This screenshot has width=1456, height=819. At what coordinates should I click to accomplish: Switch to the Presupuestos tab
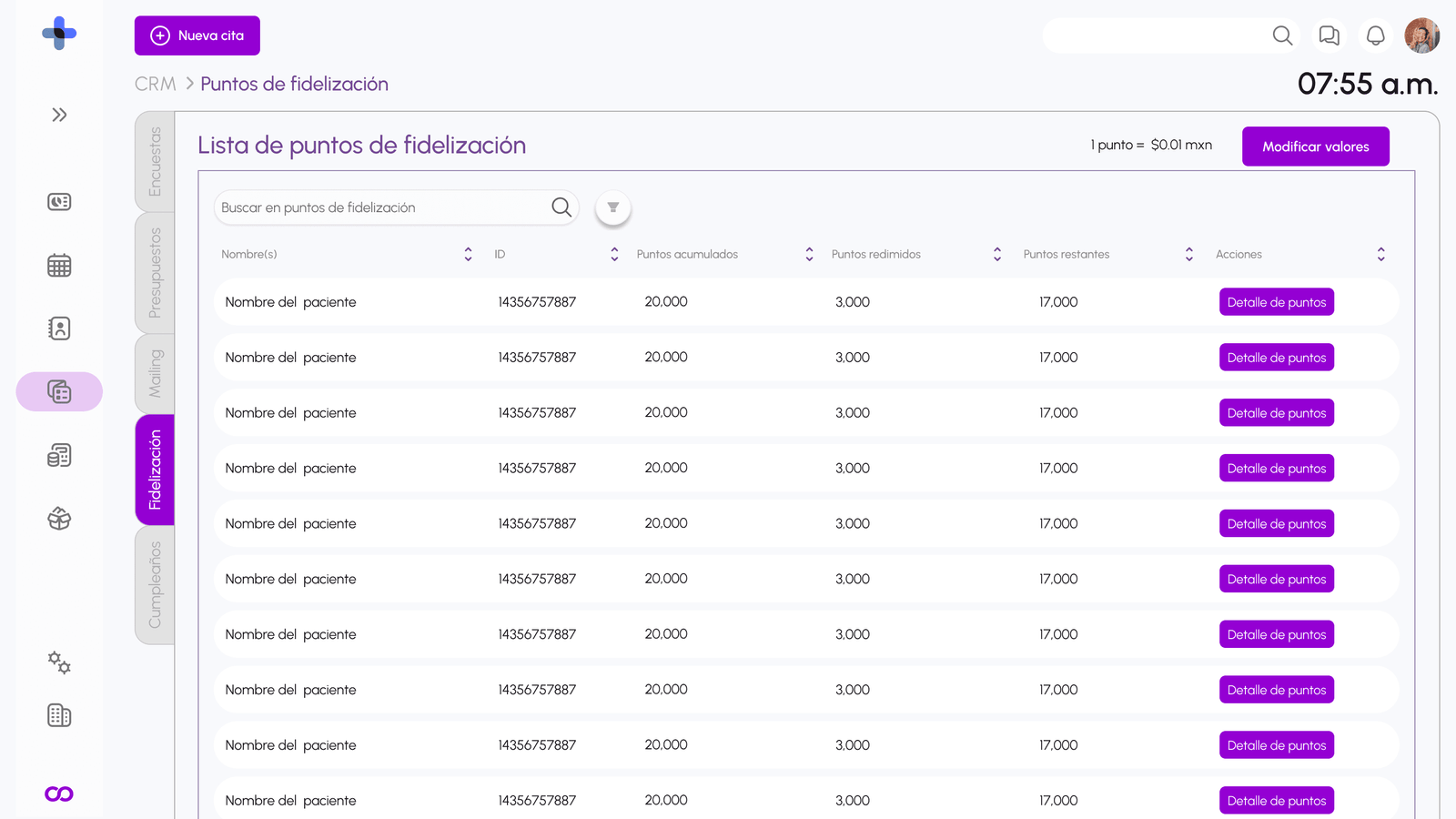point(155,272)
